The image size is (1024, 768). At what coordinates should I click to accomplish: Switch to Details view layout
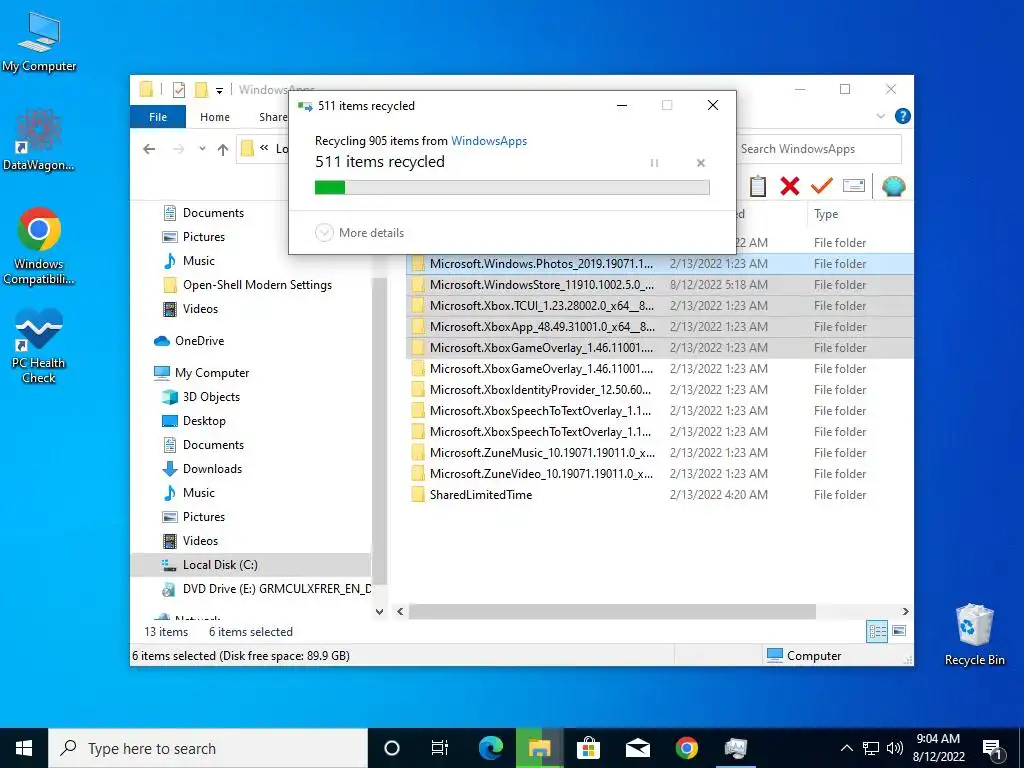(877, 631)
